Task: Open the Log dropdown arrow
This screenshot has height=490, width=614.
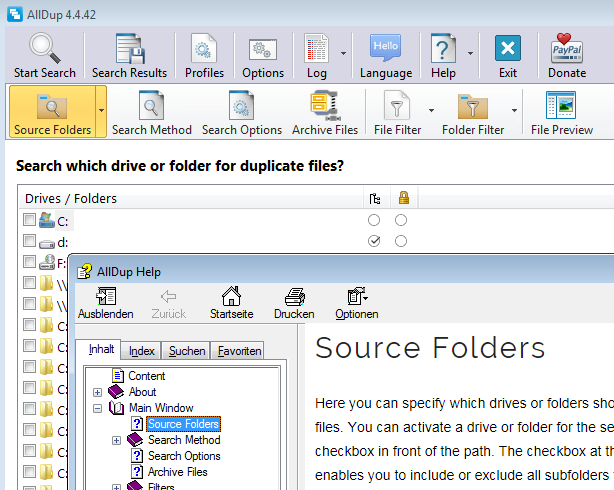Action: (343, 53)
